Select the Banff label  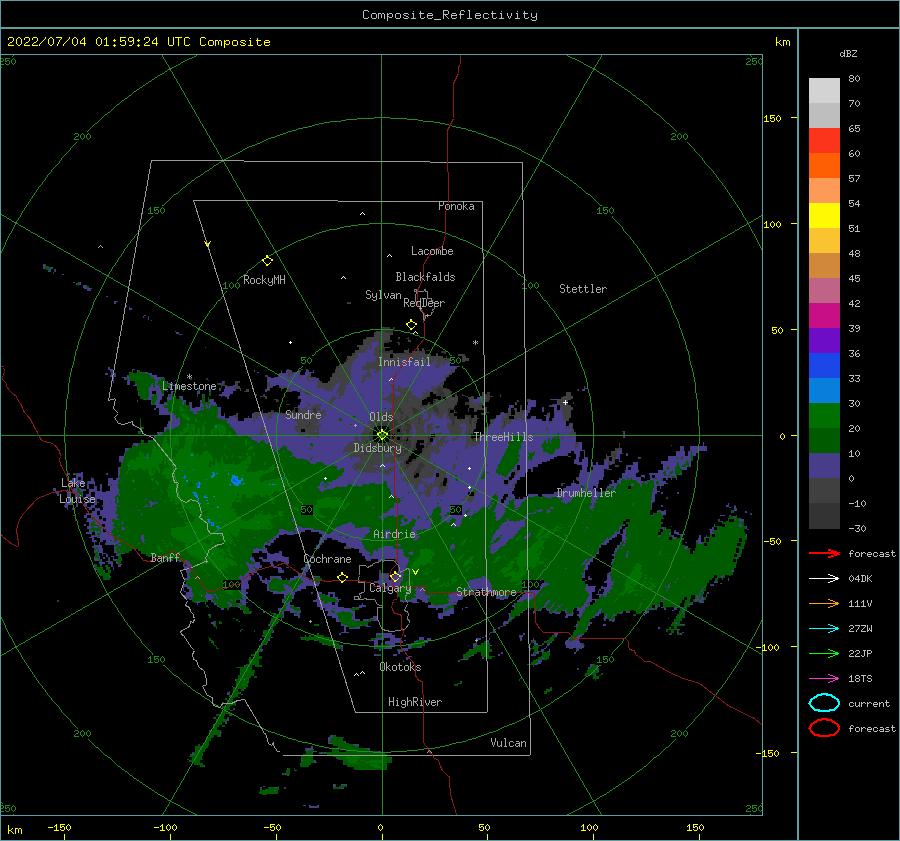pos(165,558)
